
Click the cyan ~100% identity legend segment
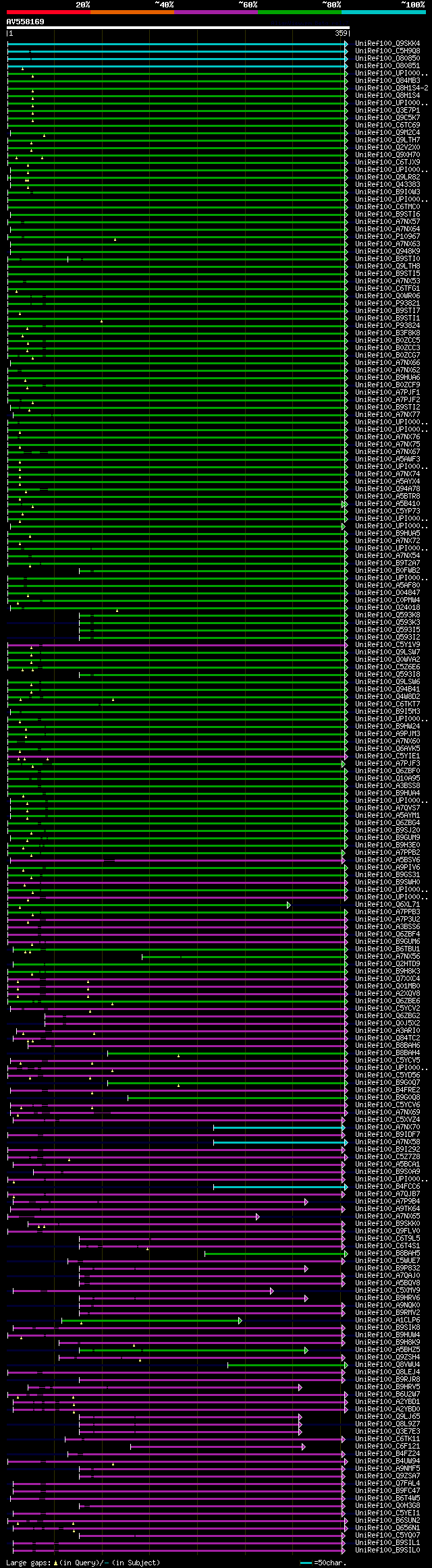383,12
